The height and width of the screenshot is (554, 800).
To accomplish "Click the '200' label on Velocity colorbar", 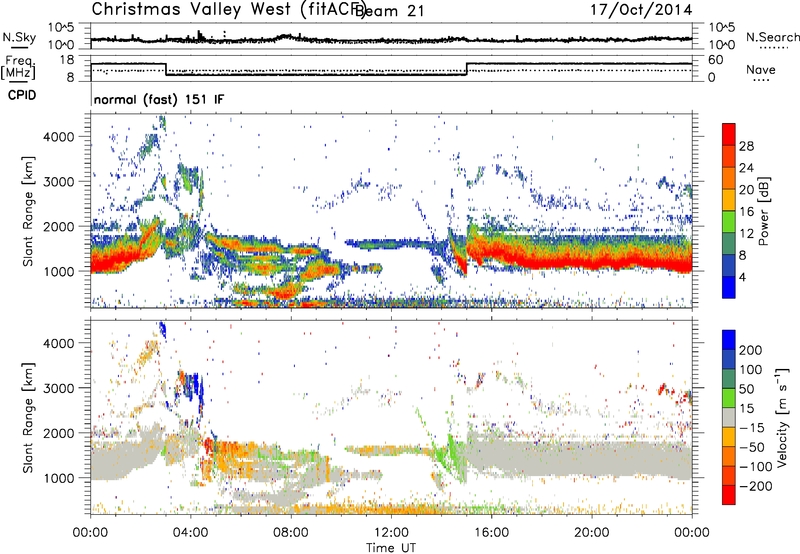I will click(751, 350).
